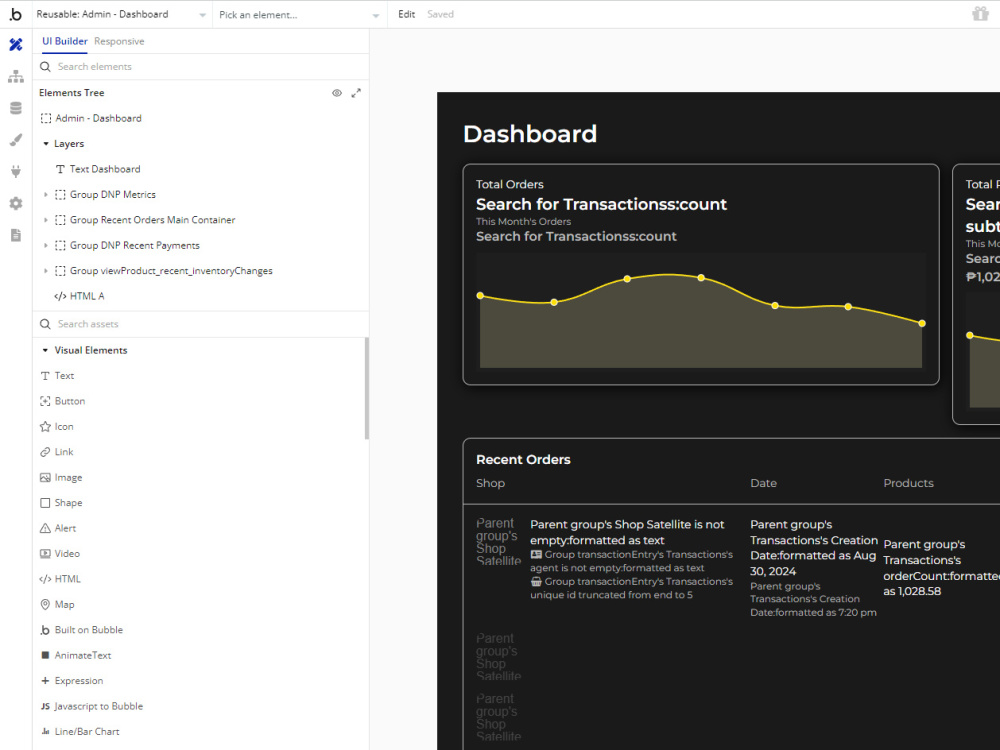The image size is (1000, 750).
Task: Select the AnimateText element
Action: click(x=76, y=656)
